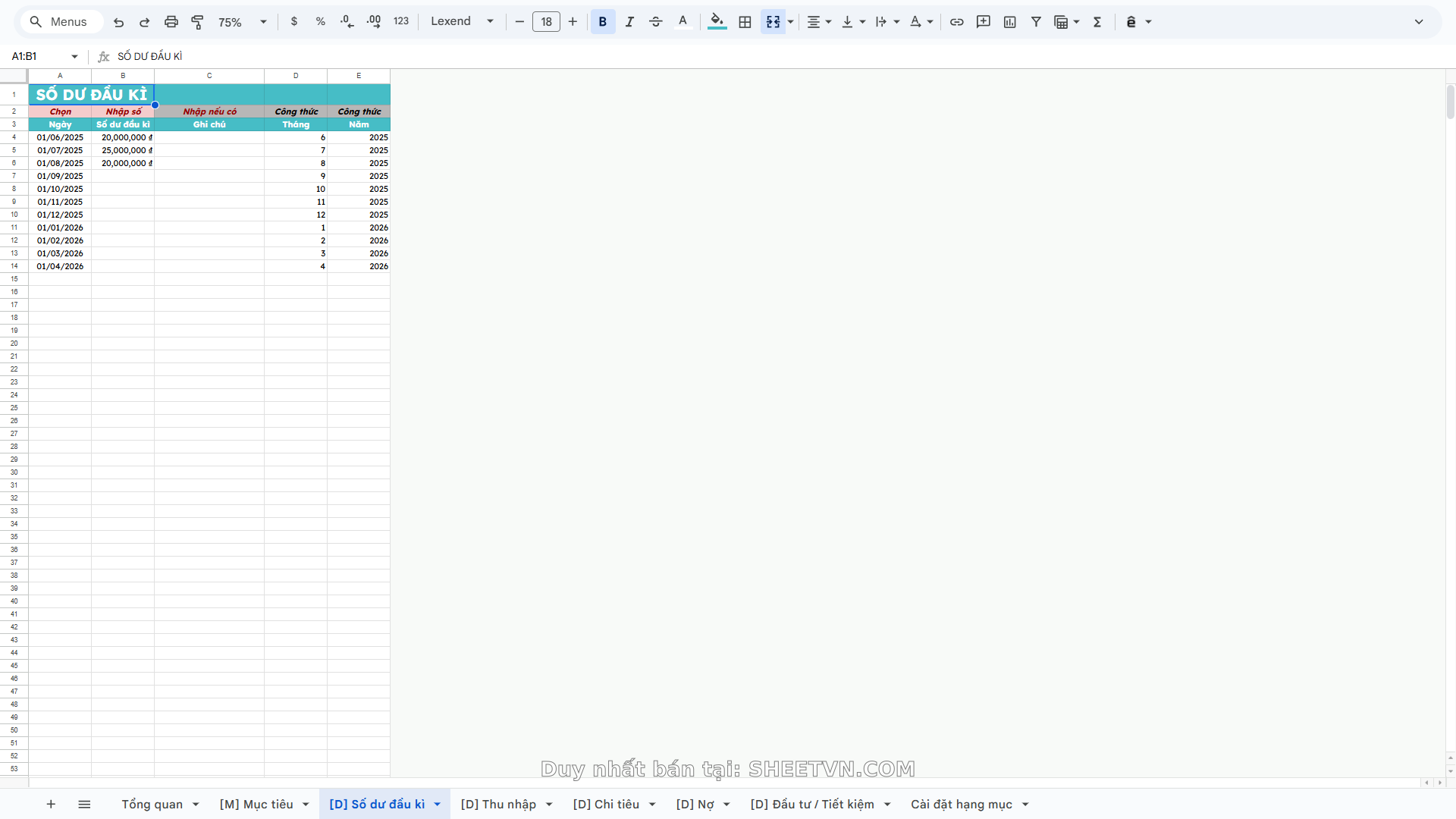Open the Insert link icon
This screenshot has width=1456, height=819.
(x=957, y=21)
